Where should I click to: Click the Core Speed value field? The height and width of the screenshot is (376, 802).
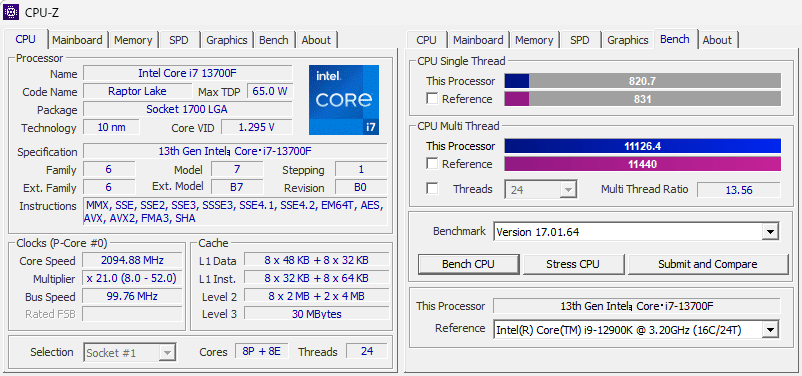(132, 260)
